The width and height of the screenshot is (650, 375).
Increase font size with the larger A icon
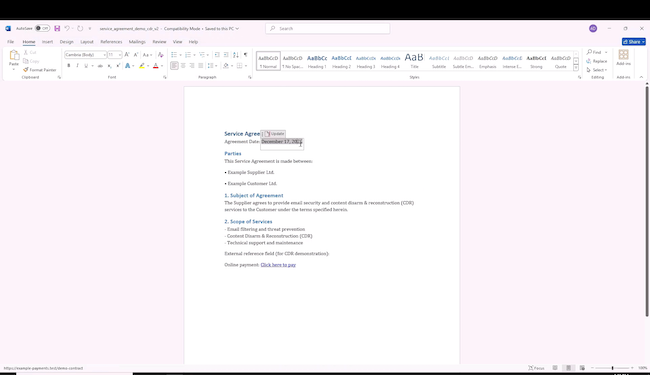(x=127, y=55)
